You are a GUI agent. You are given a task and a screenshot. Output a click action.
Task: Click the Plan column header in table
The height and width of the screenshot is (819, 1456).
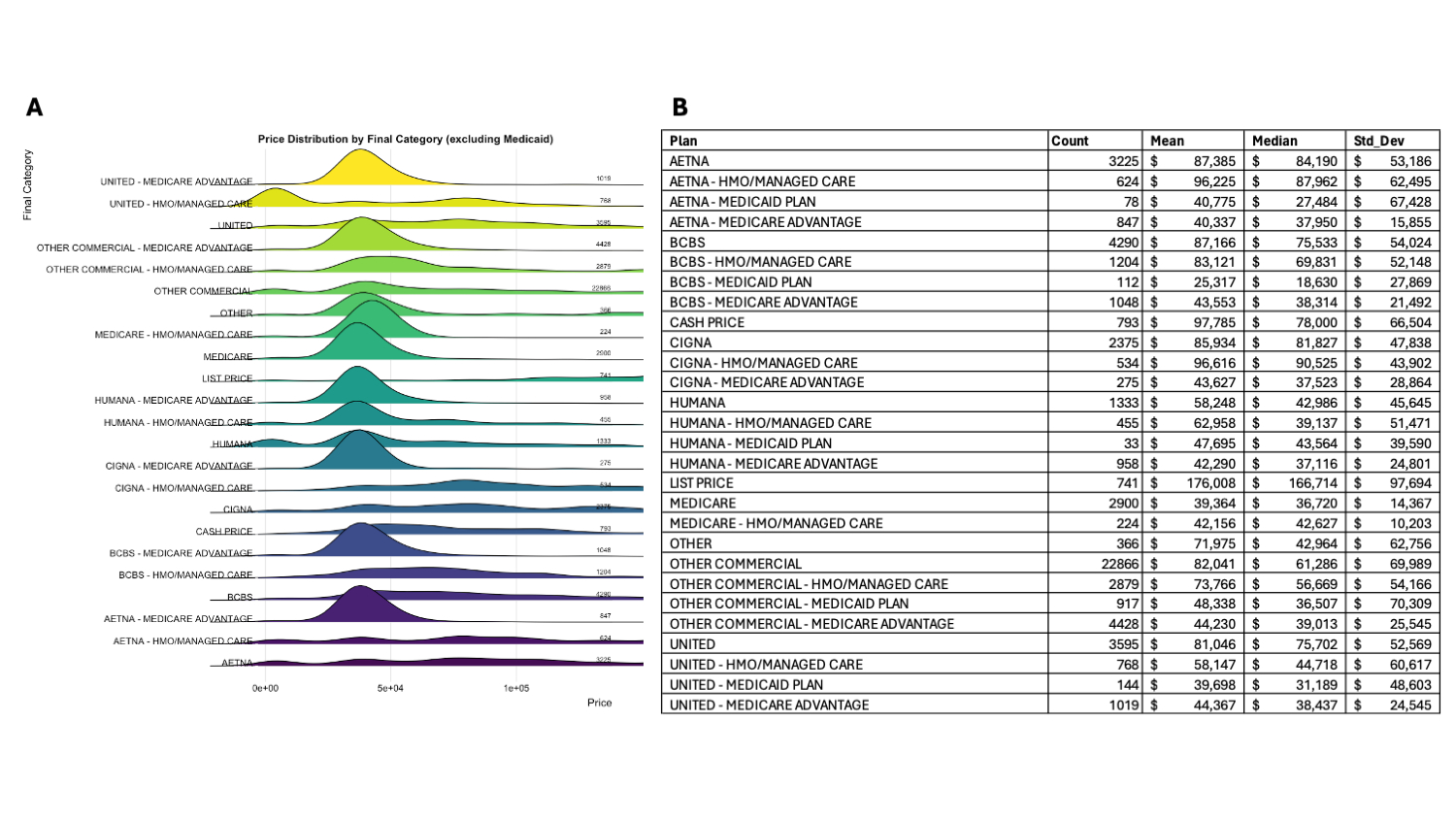pos(683,141)
